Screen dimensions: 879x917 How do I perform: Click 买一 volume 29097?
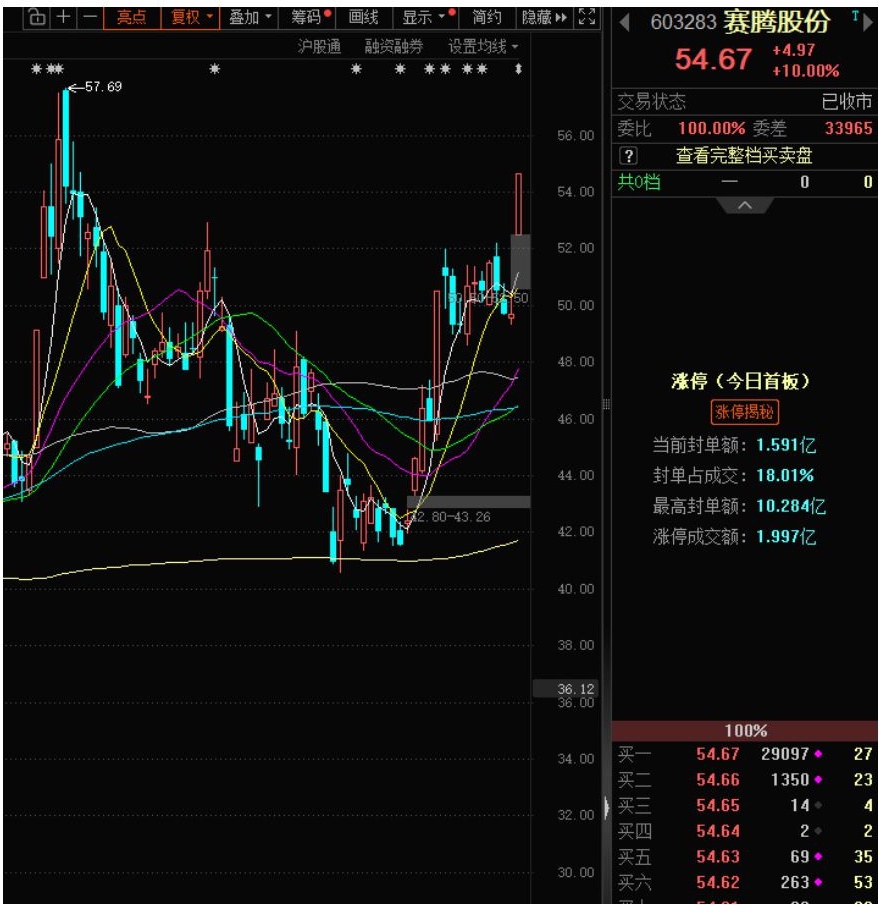785,754
